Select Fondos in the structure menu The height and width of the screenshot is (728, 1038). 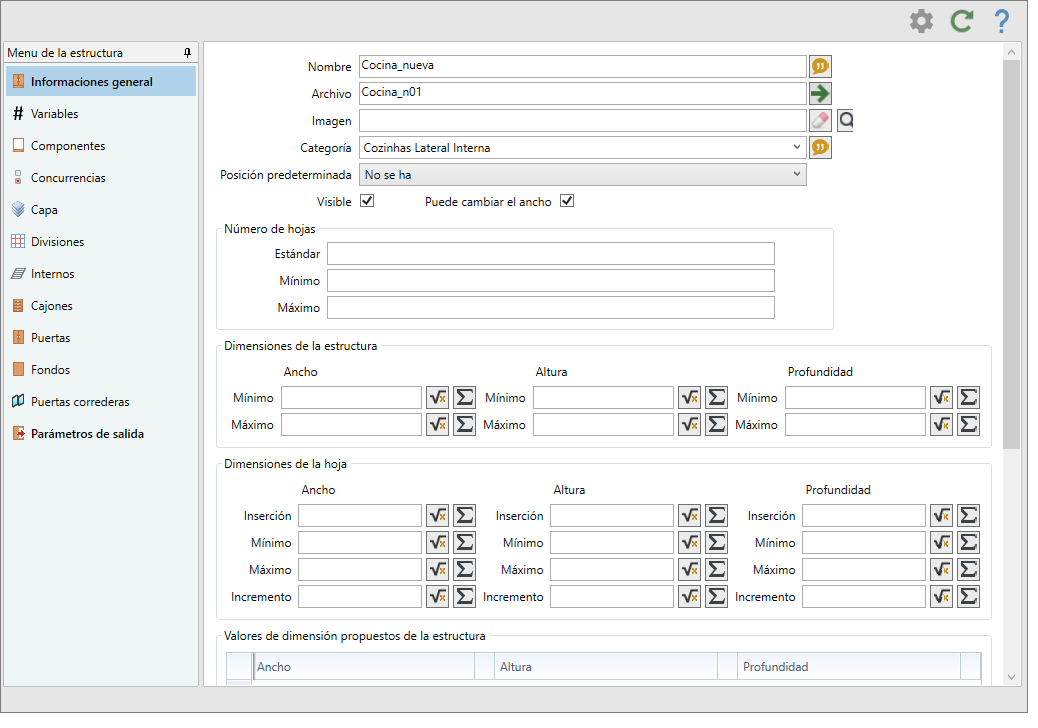click(101, 369)
